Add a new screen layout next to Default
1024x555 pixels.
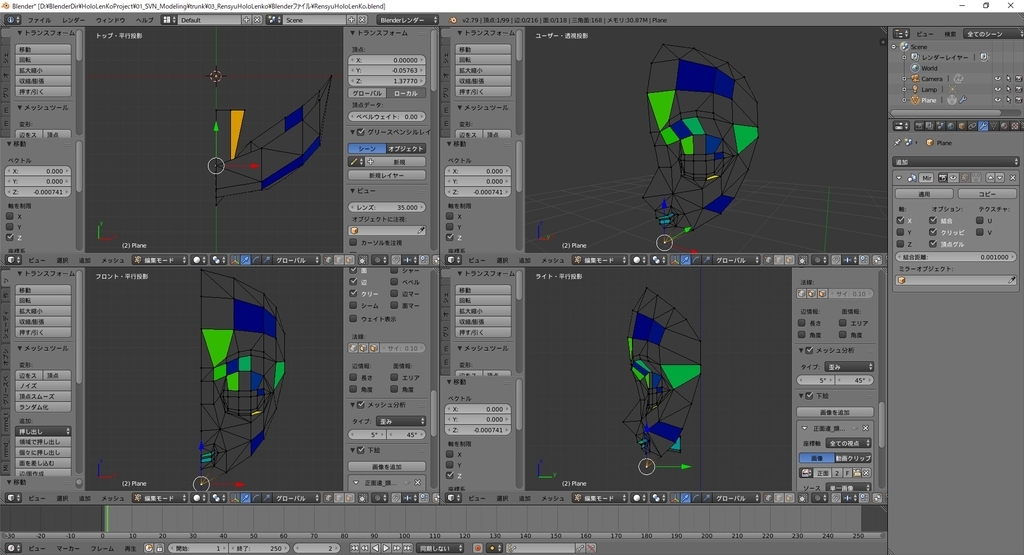point(246,20)
